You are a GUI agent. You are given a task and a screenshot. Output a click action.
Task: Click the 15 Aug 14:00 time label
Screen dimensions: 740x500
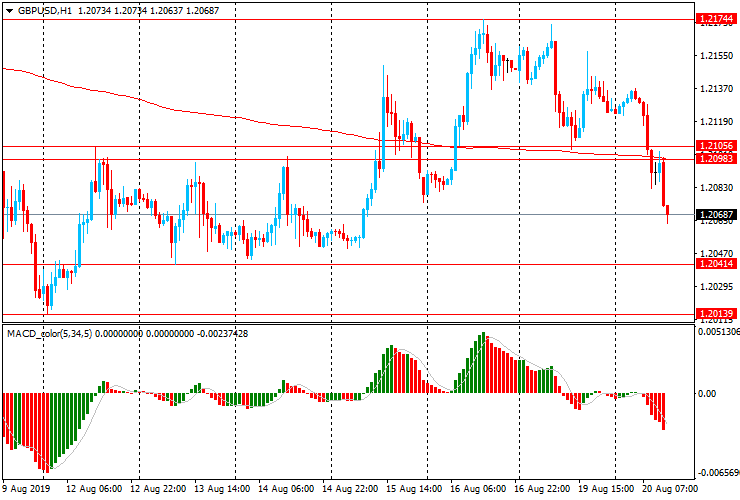[414, 490]
